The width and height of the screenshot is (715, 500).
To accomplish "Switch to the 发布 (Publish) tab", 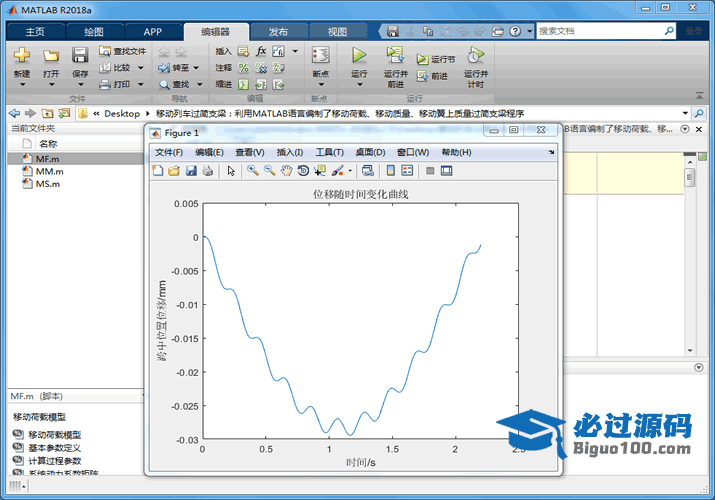I will 278,31.
